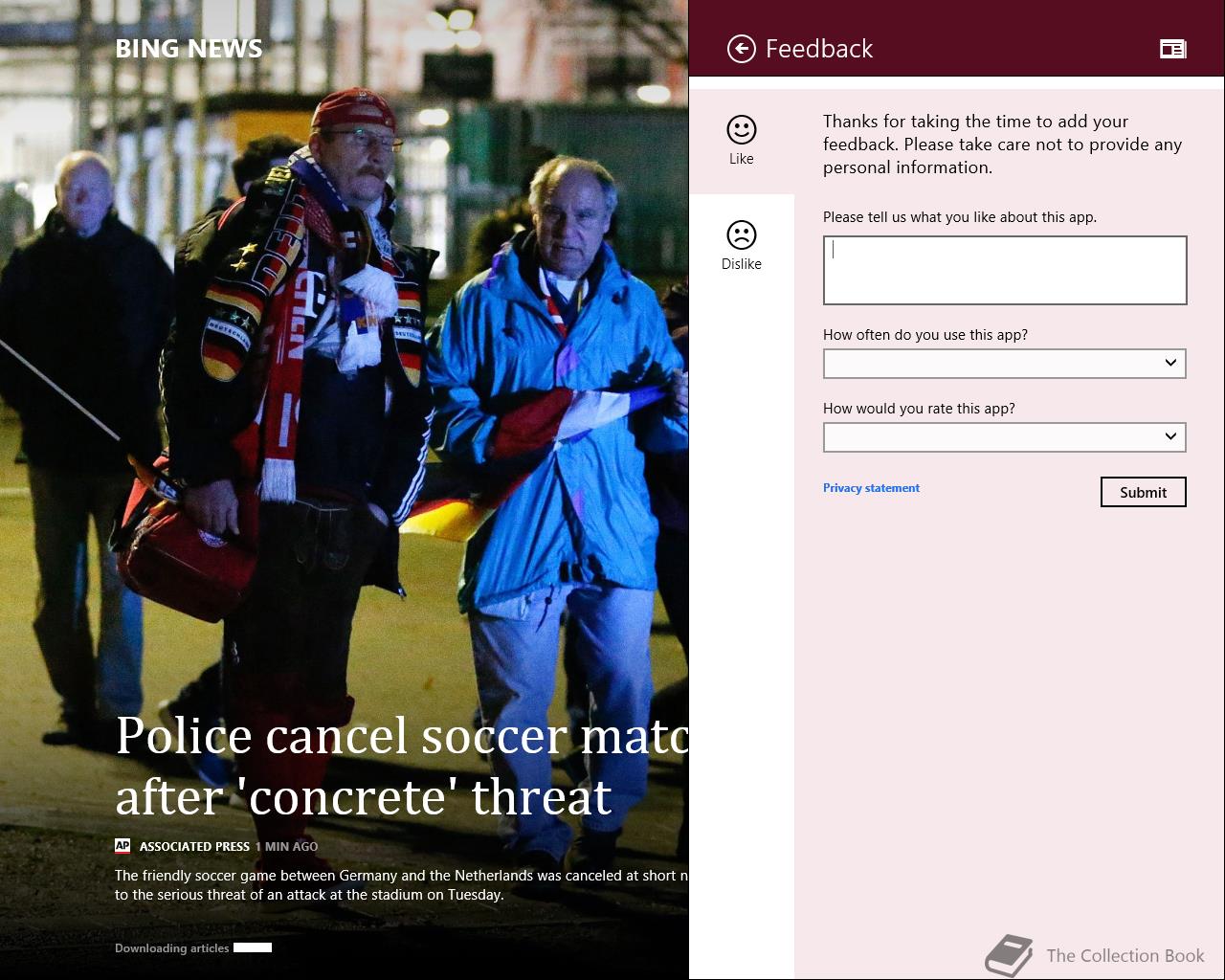
Task: Click the feedback comment text box
Action: coord(1005,270)
